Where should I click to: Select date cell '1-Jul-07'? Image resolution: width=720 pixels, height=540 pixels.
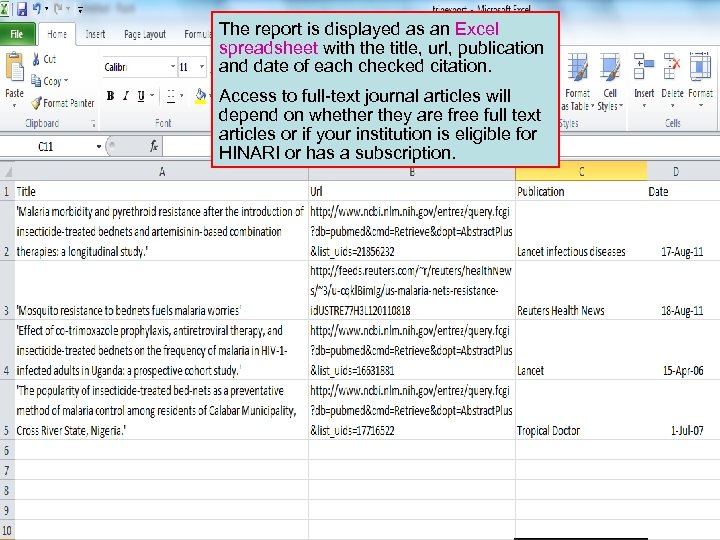(676, 410)
